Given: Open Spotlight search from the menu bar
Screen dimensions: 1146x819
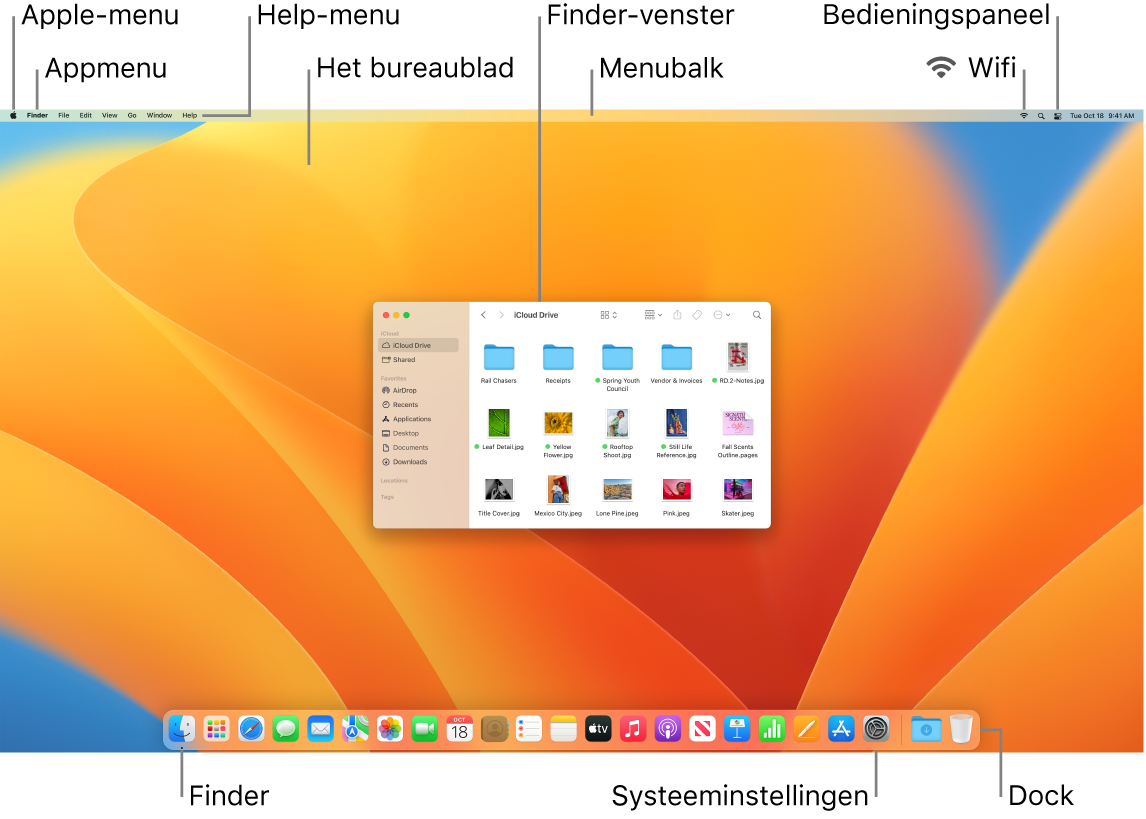Looking at the screenshot, I should (x=1040, y=115).
